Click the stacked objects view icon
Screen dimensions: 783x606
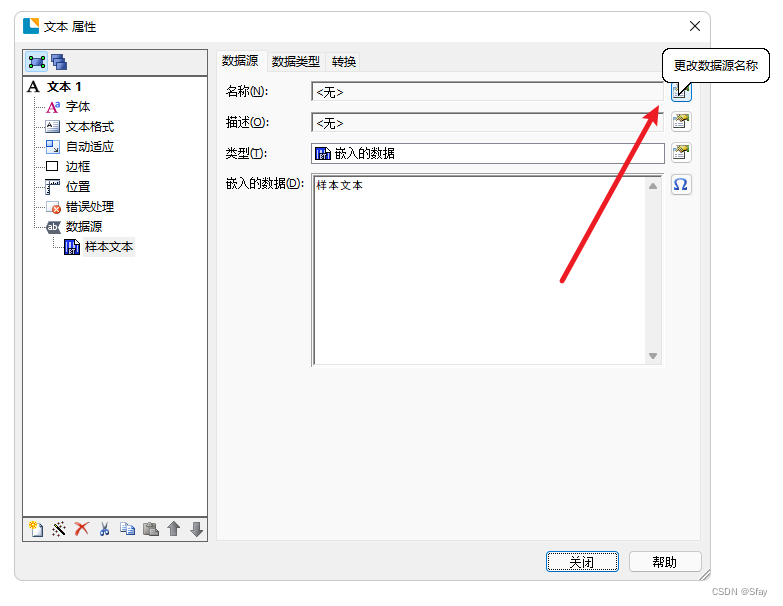[x=59, y=62]
